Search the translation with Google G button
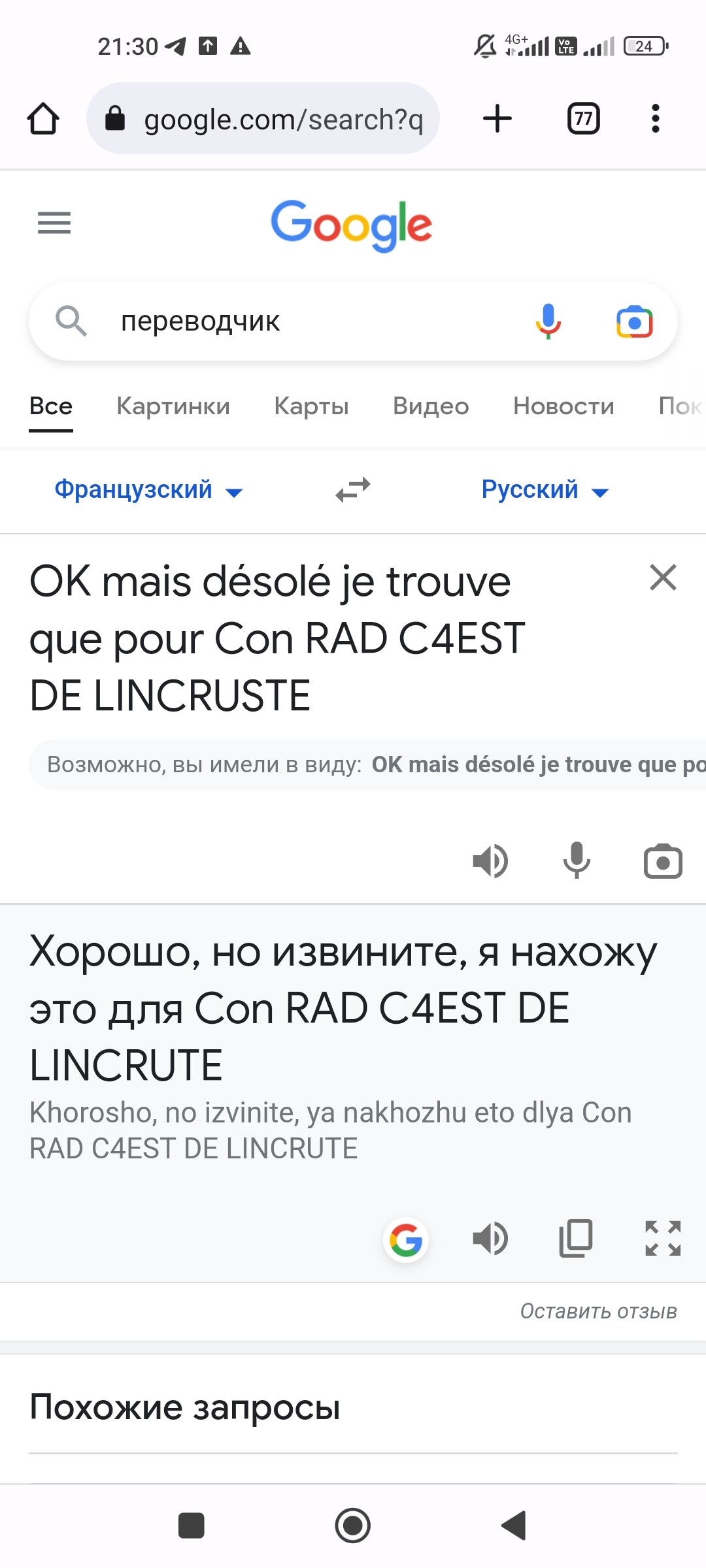 pyautogui.click(x=405, y=1239)
